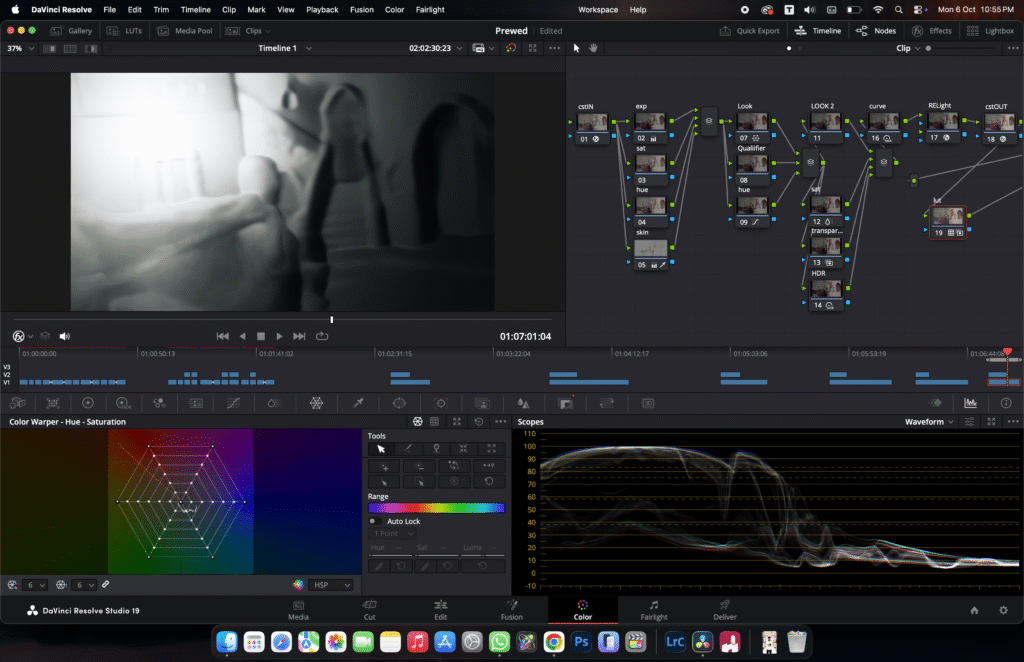This screenshot has width=1024, height=662.
Task: Toggle the Auto Lock switch
Action: 373,521
